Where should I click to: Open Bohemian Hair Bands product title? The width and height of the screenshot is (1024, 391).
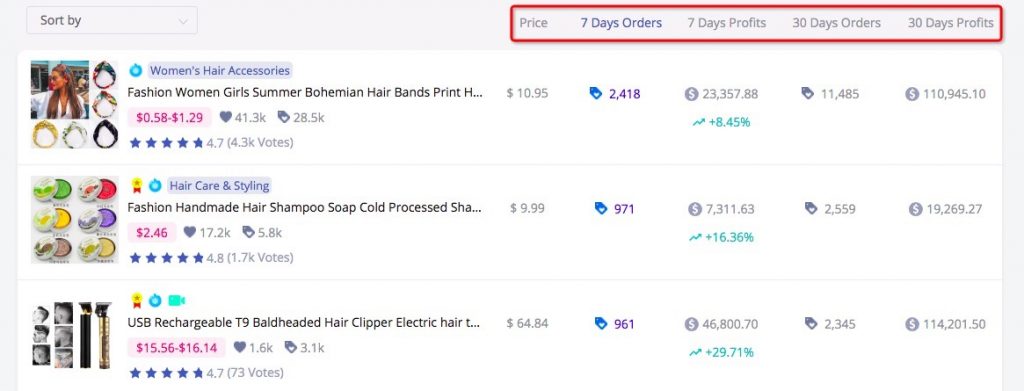coord(305,93)
